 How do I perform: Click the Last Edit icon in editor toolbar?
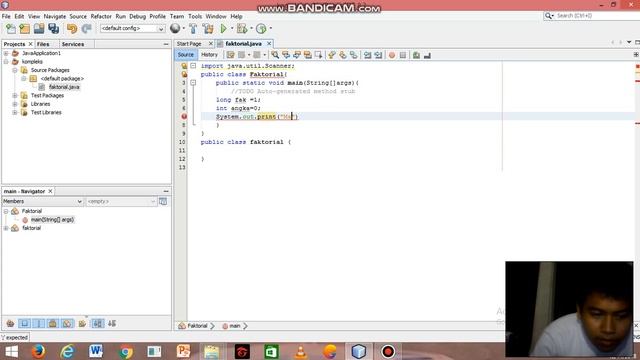[231, 55]
